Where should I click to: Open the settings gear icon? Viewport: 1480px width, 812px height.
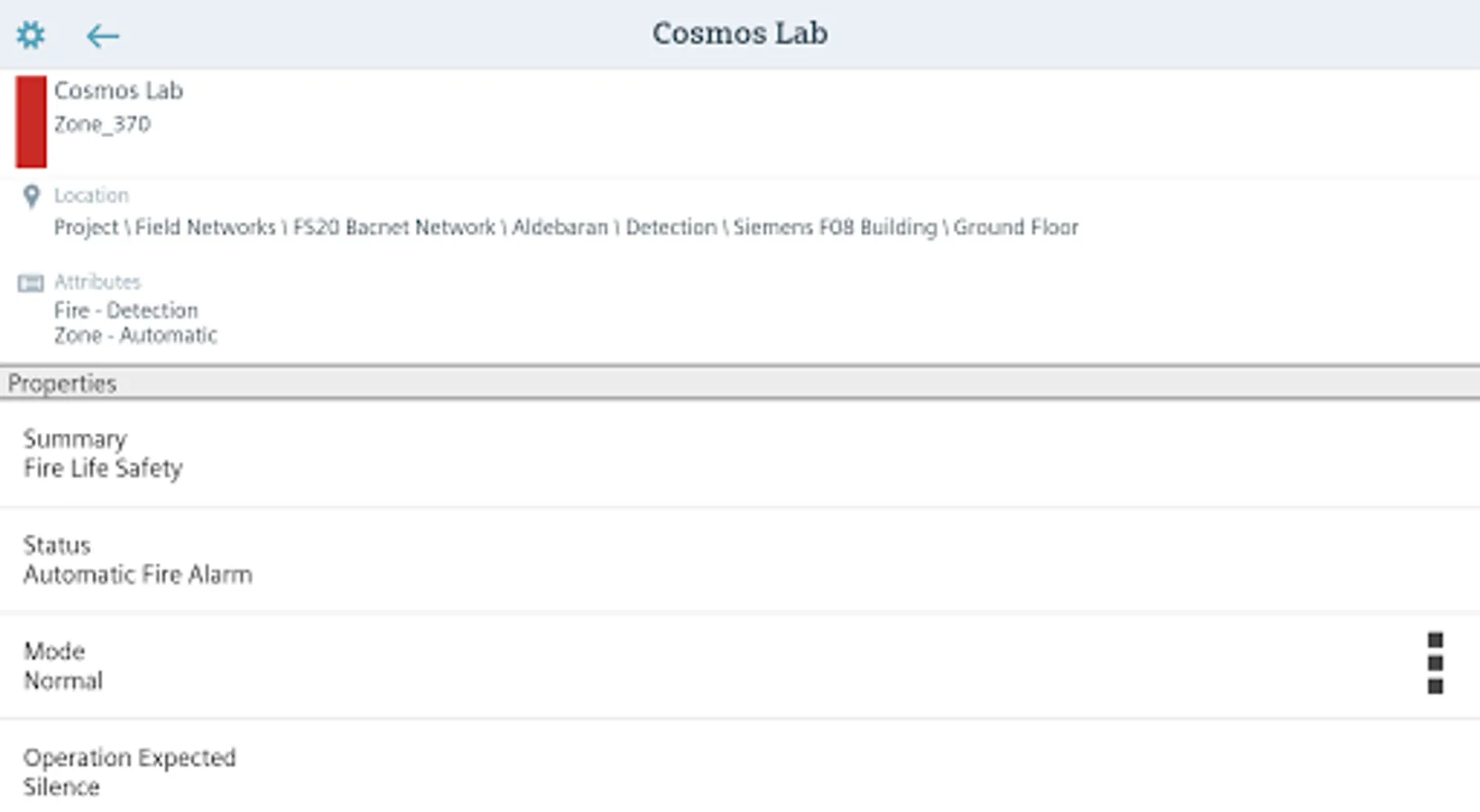[31, 35]
